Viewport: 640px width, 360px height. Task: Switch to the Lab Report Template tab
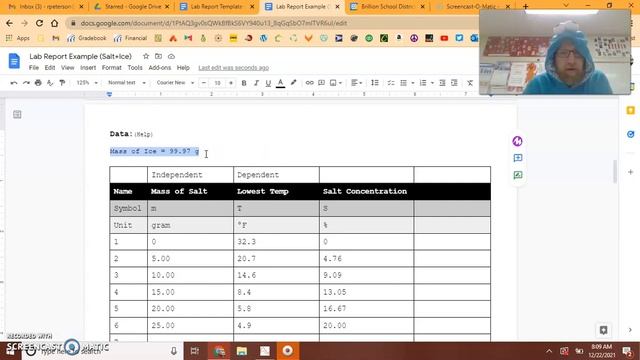pyautogui.click(x=217, y=7)
